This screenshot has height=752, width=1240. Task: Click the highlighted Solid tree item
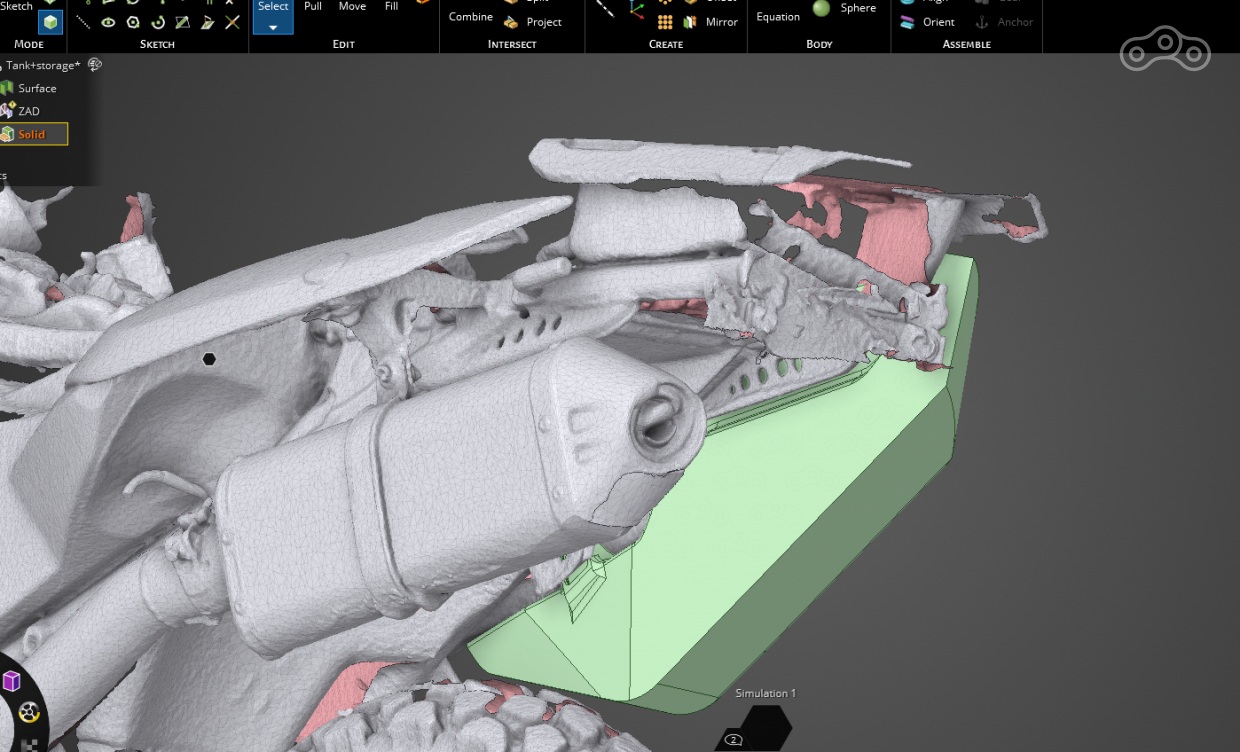pos(31,134)
